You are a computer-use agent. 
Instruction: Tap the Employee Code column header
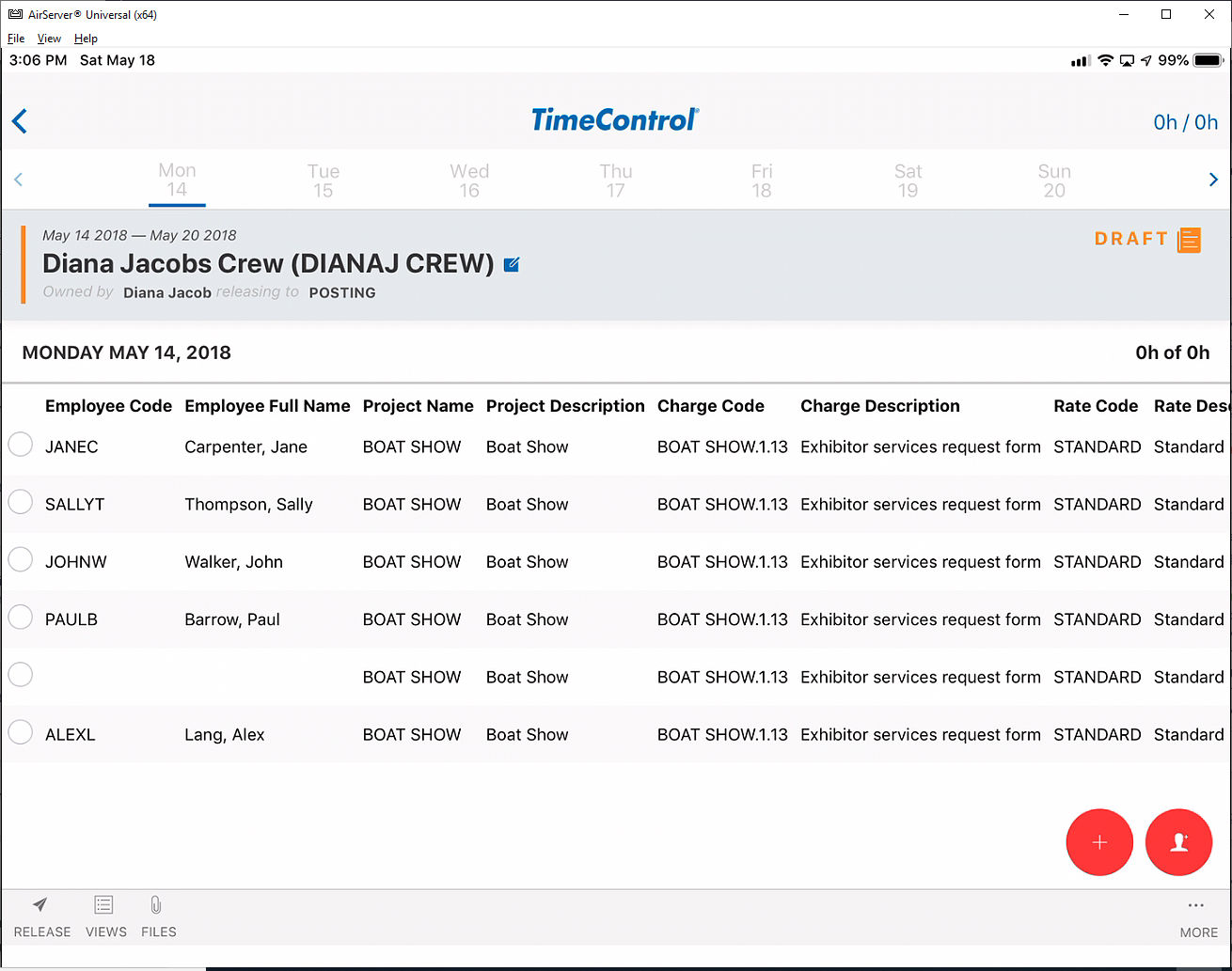coord(108,406)
